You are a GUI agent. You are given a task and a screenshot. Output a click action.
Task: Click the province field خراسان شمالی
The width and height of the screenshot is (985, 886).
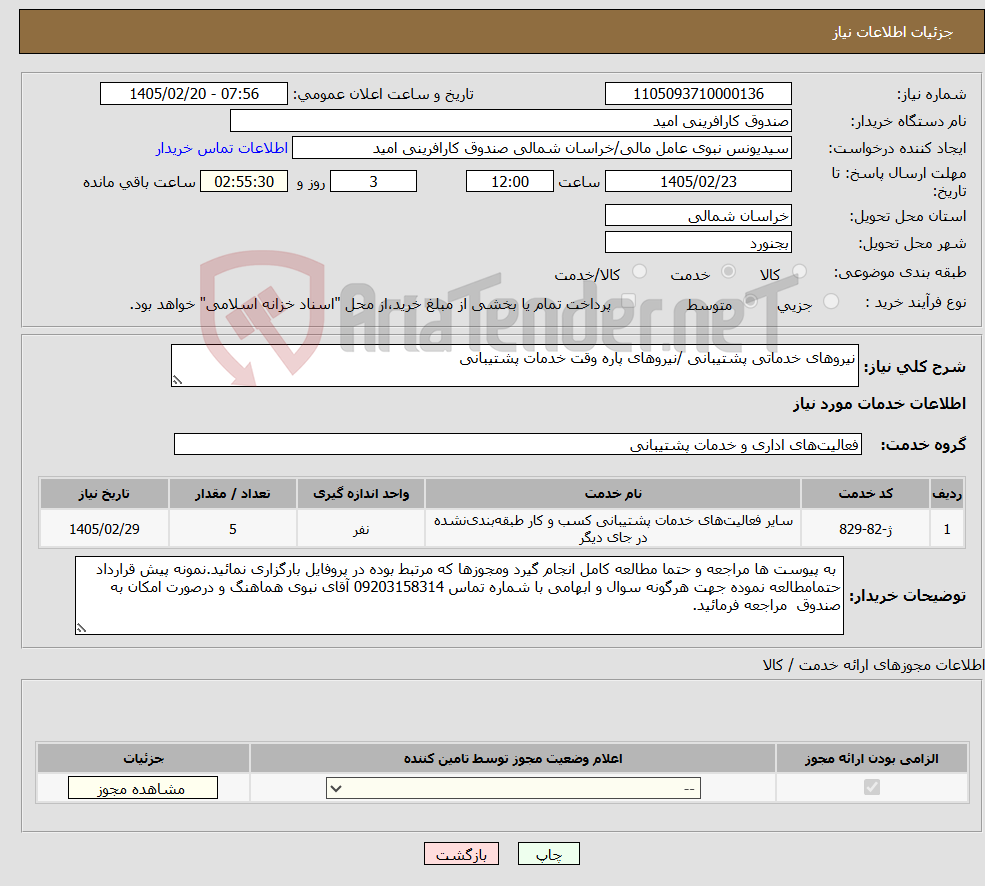698,216
